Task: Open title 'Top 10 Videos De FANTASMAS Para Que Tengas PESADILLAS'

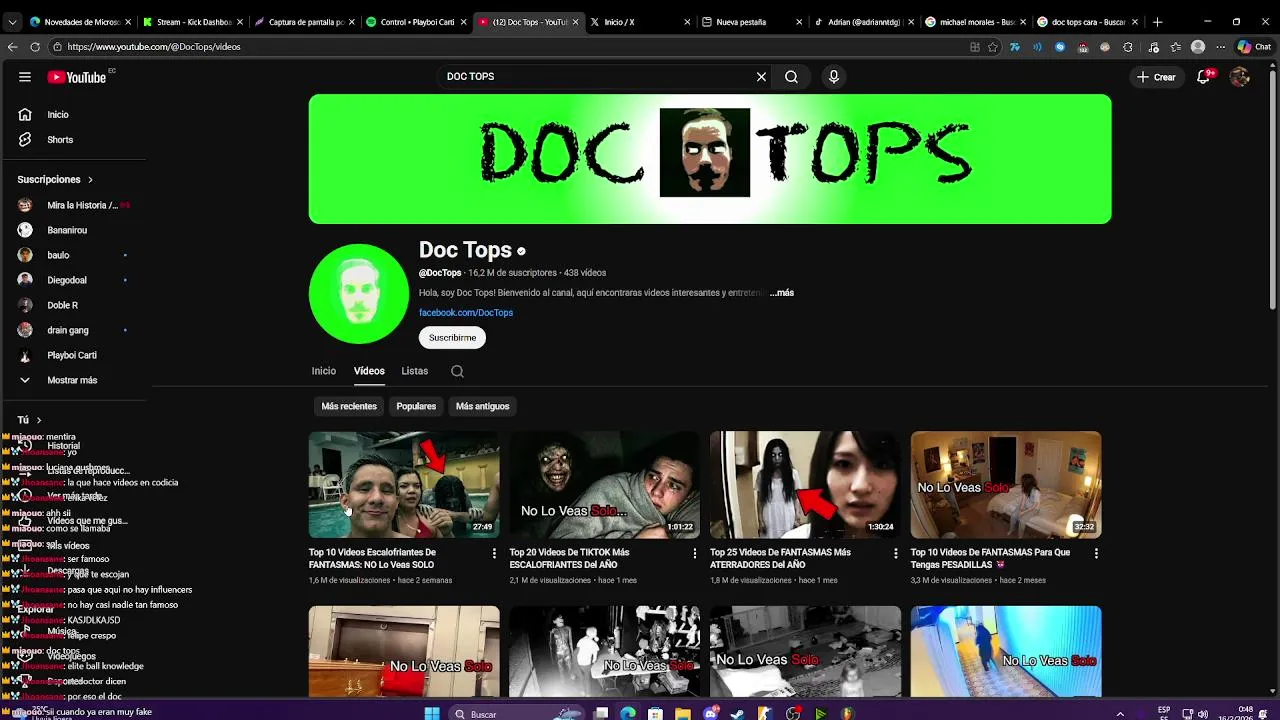Action: point(990,558)
